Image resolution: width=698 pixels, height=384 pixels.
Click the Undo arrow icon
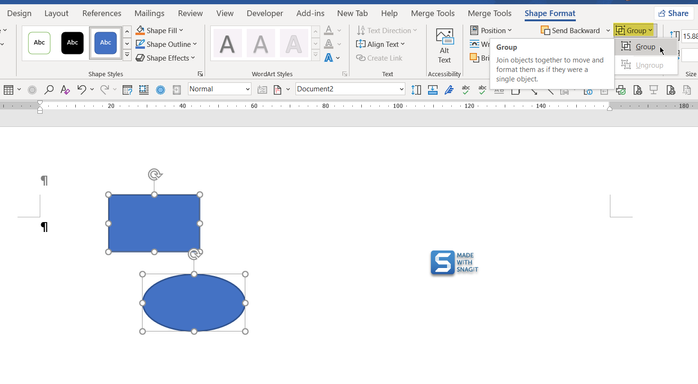click(81, 90)
